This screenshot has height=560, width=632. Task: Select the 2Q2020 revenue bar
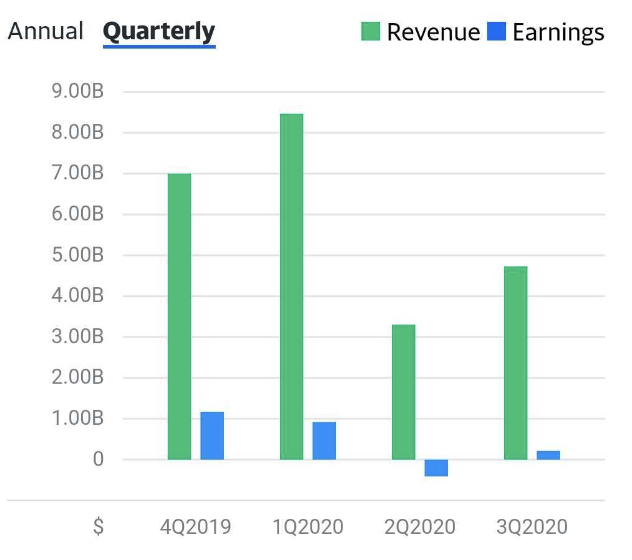point(403,392)
